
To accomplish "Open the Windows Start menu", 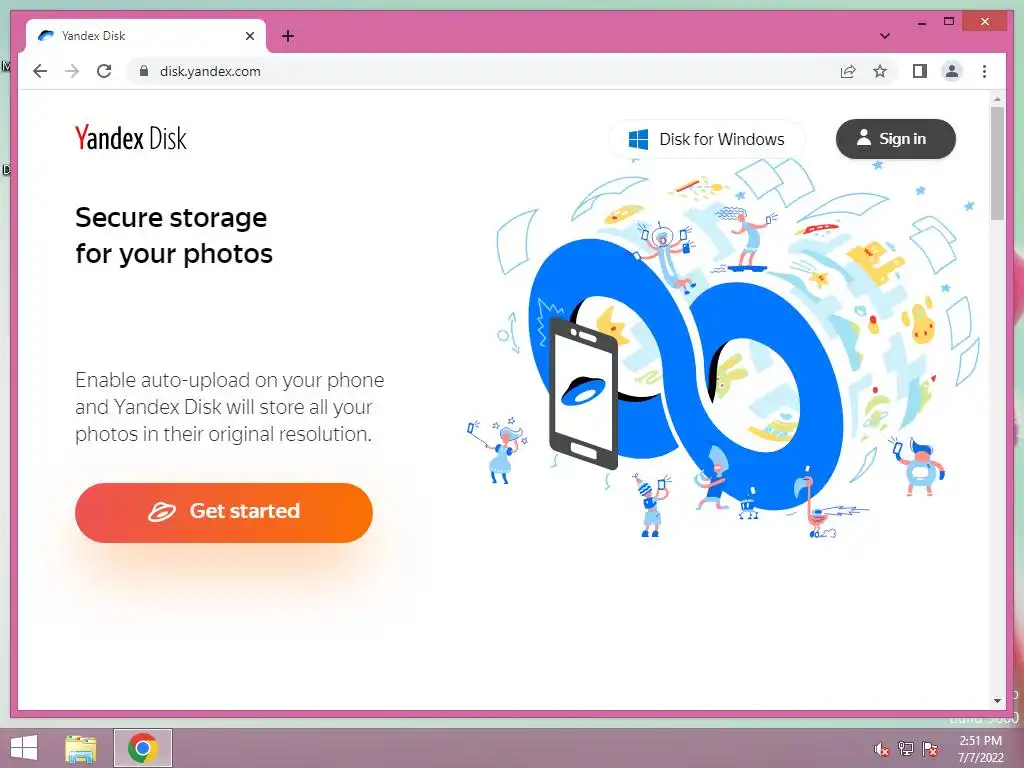I will point(24,748).
